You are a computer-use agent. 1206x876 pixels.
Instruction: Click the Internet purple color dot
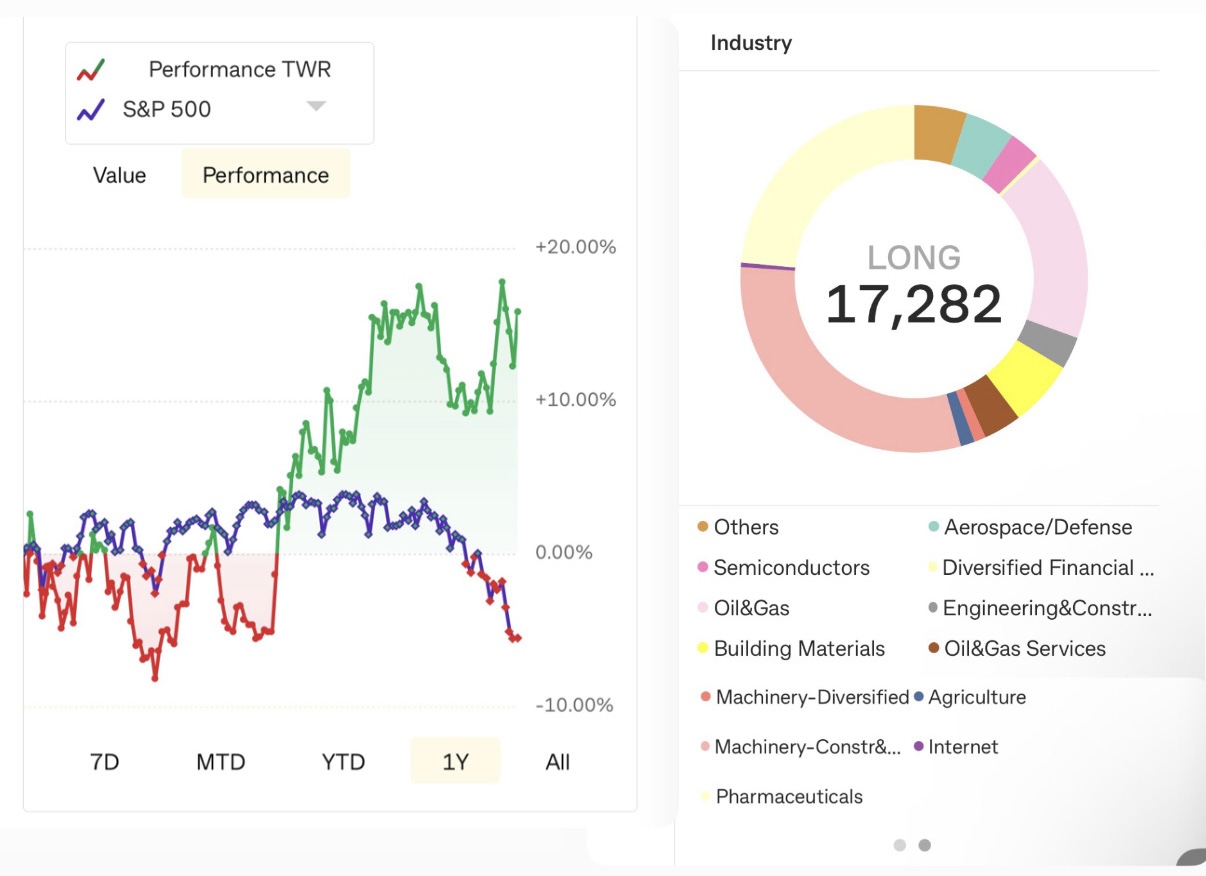pyautogui.click(x=919, y=747)
